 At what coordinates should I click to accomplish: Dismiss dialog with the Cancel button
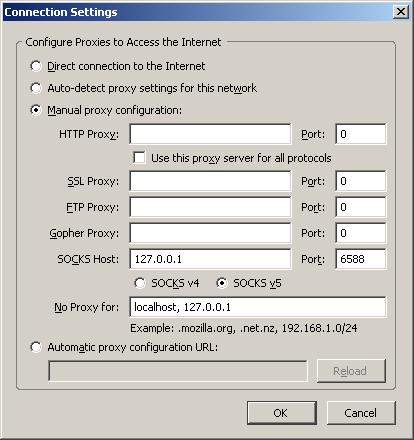tap(361, 413)
